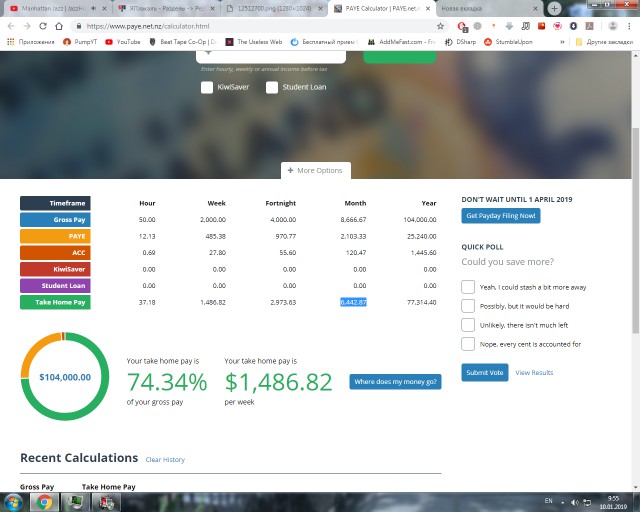The image size is (640, 512).
Task: Expand the More Options panel
Action: tap(315, 170)
